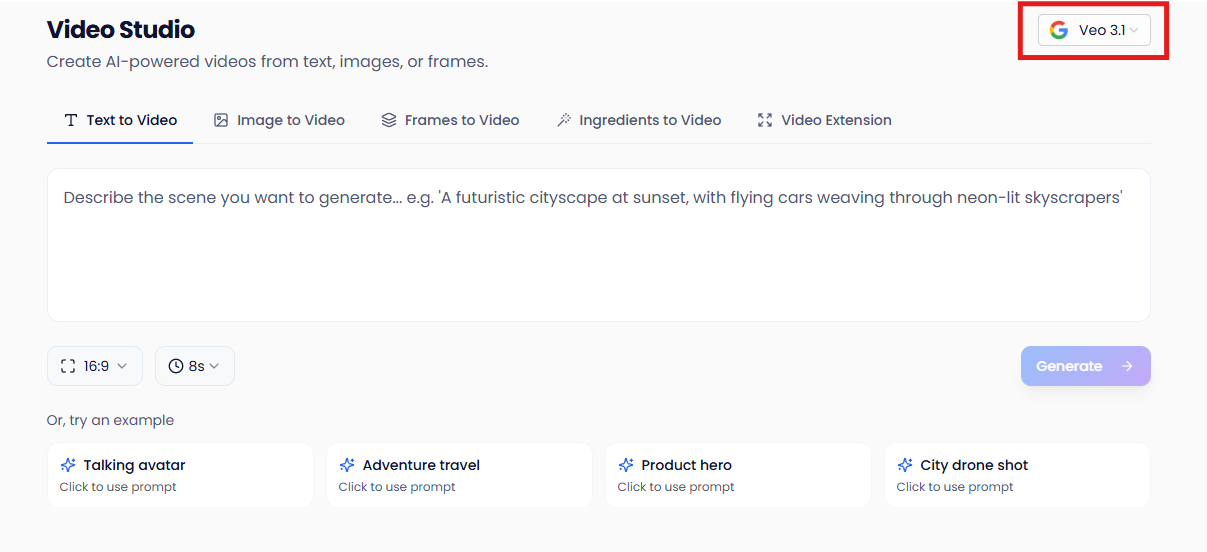The height and width of the screenshot is (552, 1207).
Task: Click the sparkle icon on City drone shot
Action: pyautogui.click(x=905, y=465)
